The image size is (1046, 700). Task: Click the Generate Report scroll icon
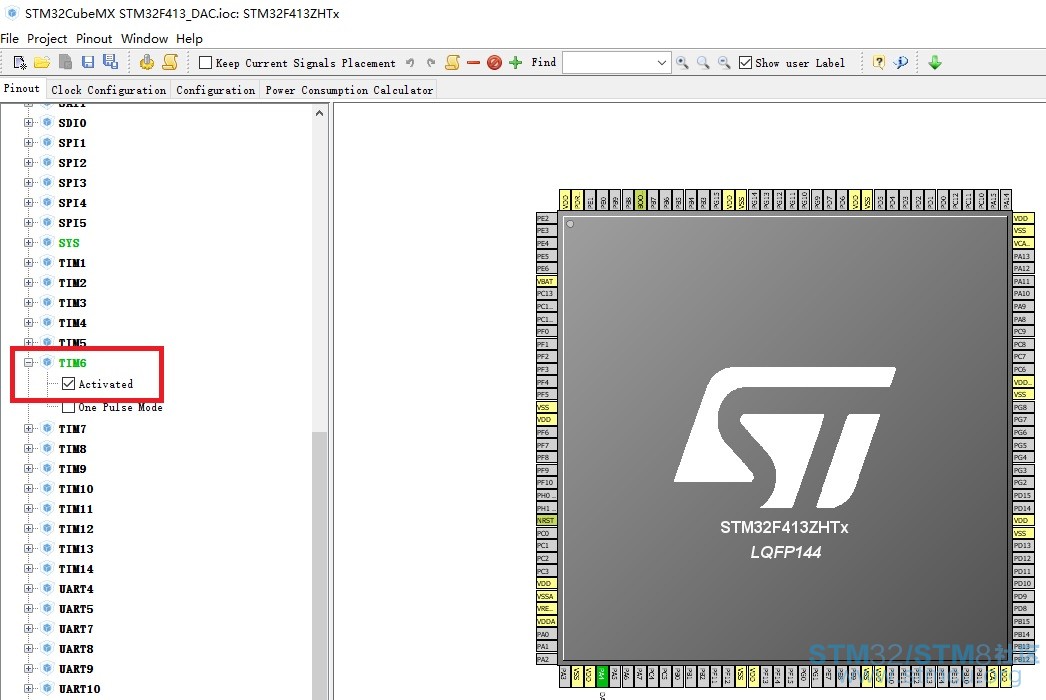click(170, 63)
